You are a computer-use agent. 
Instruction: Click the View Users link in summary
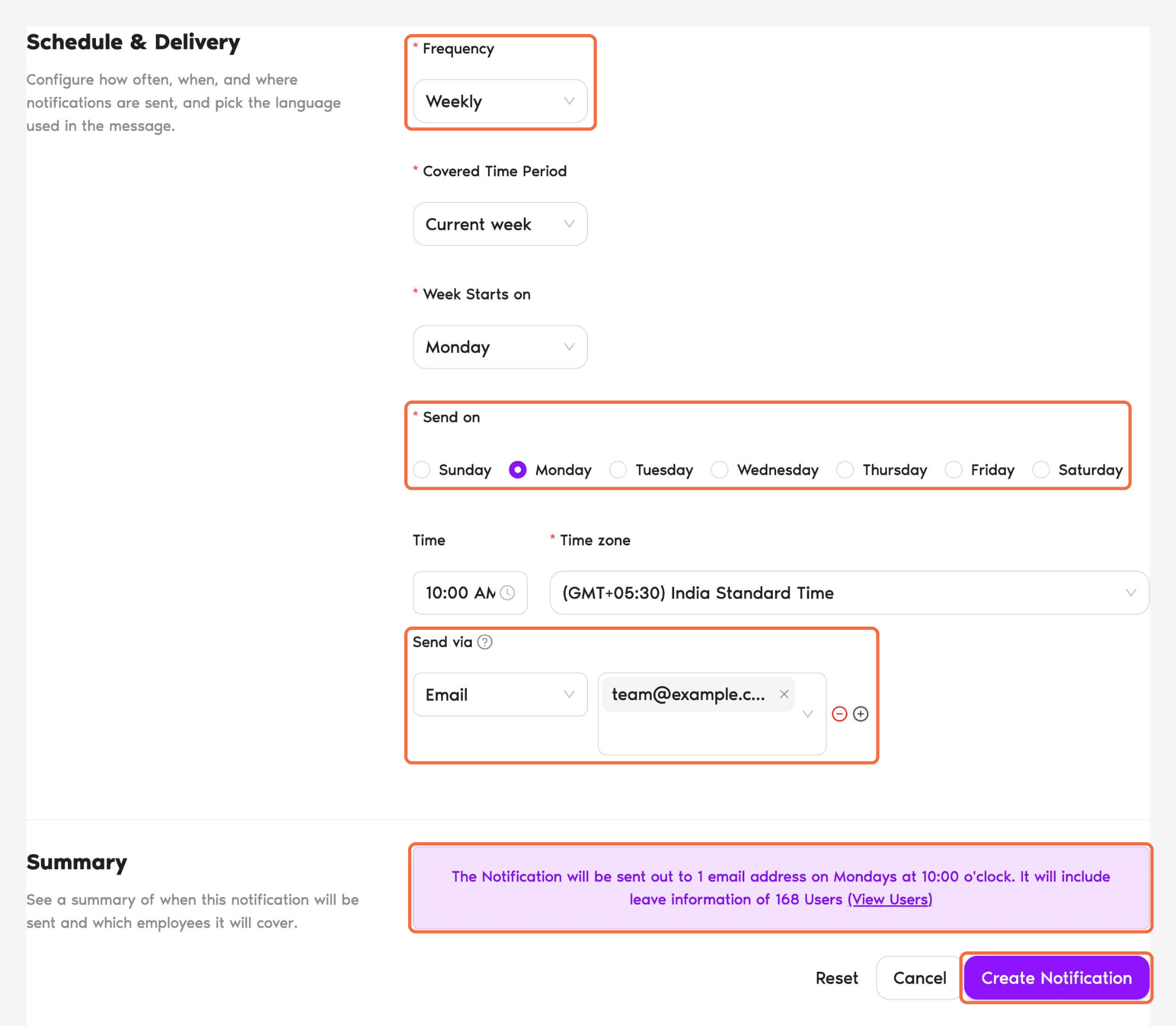[890, 899]
